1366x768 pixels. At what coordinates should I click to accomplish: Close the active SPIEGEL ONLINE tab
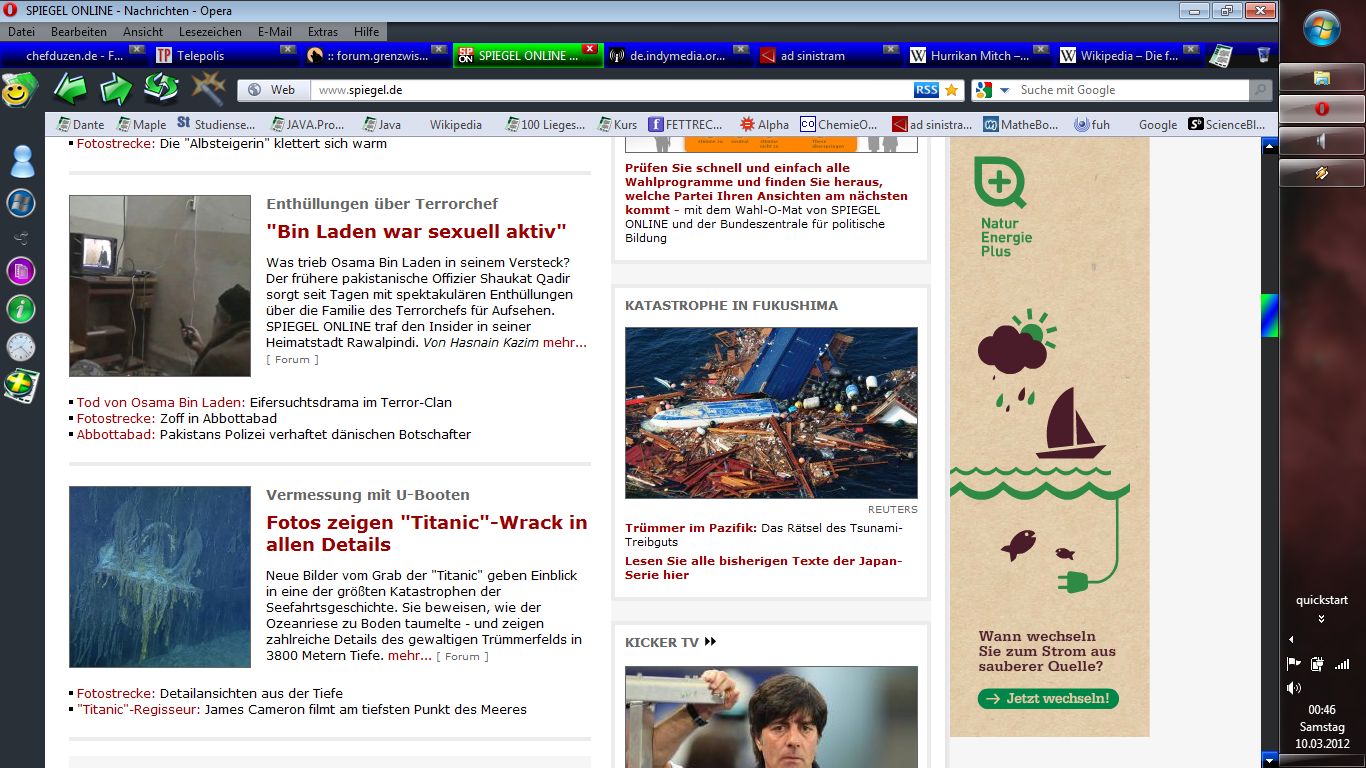(x=589, y=49)
